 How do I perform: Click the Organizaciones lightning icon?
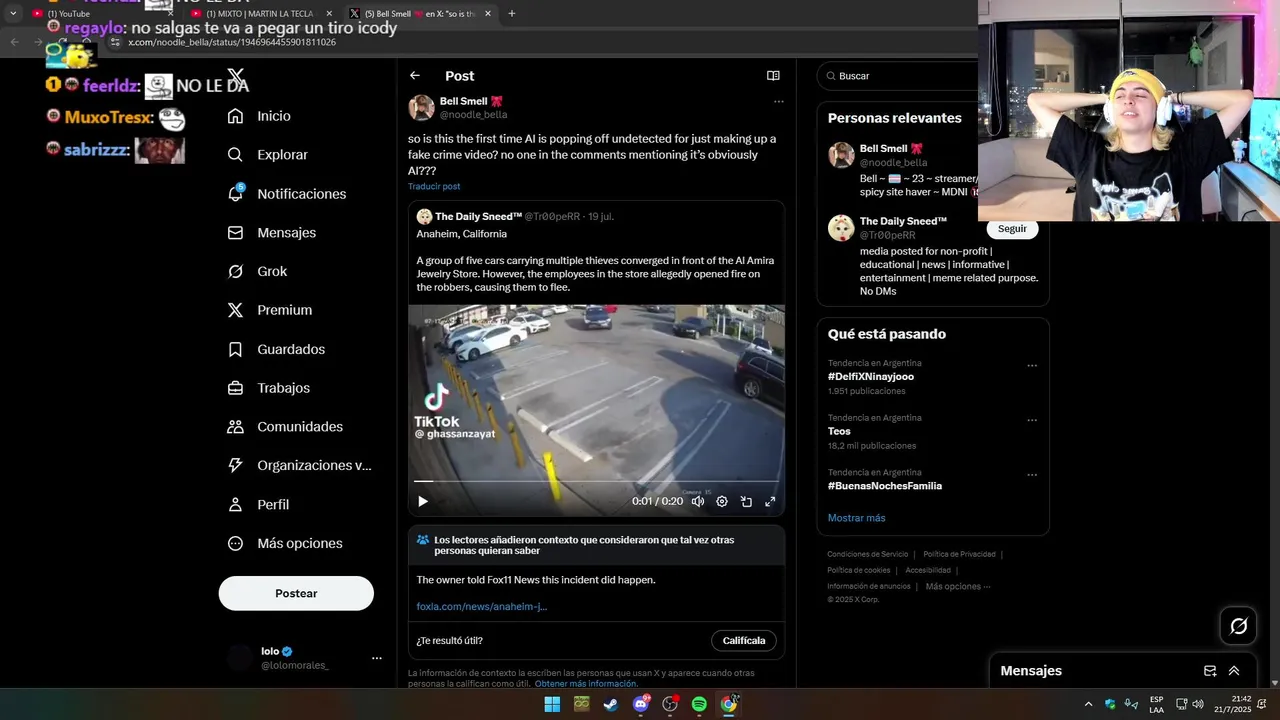[x=235, y=465]
